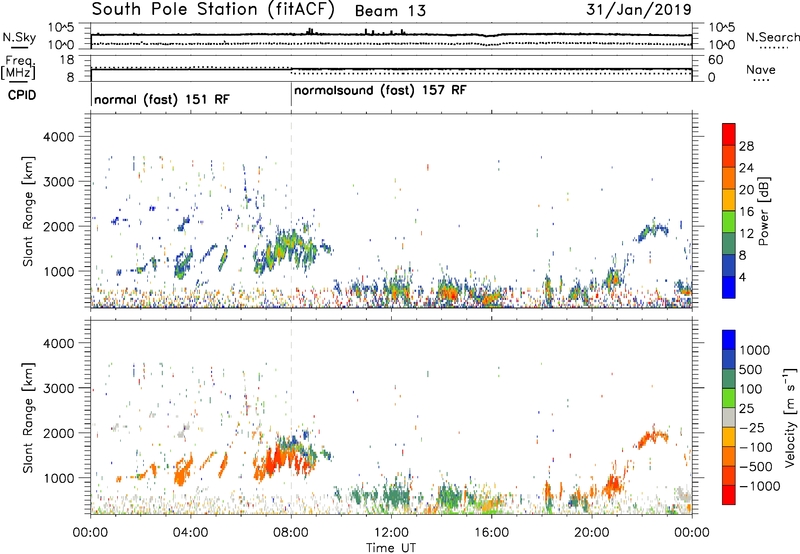This screenshot has height=554, width=800.
Task: Click the '4' value on Power colorbar
Action: coord(743,277)
